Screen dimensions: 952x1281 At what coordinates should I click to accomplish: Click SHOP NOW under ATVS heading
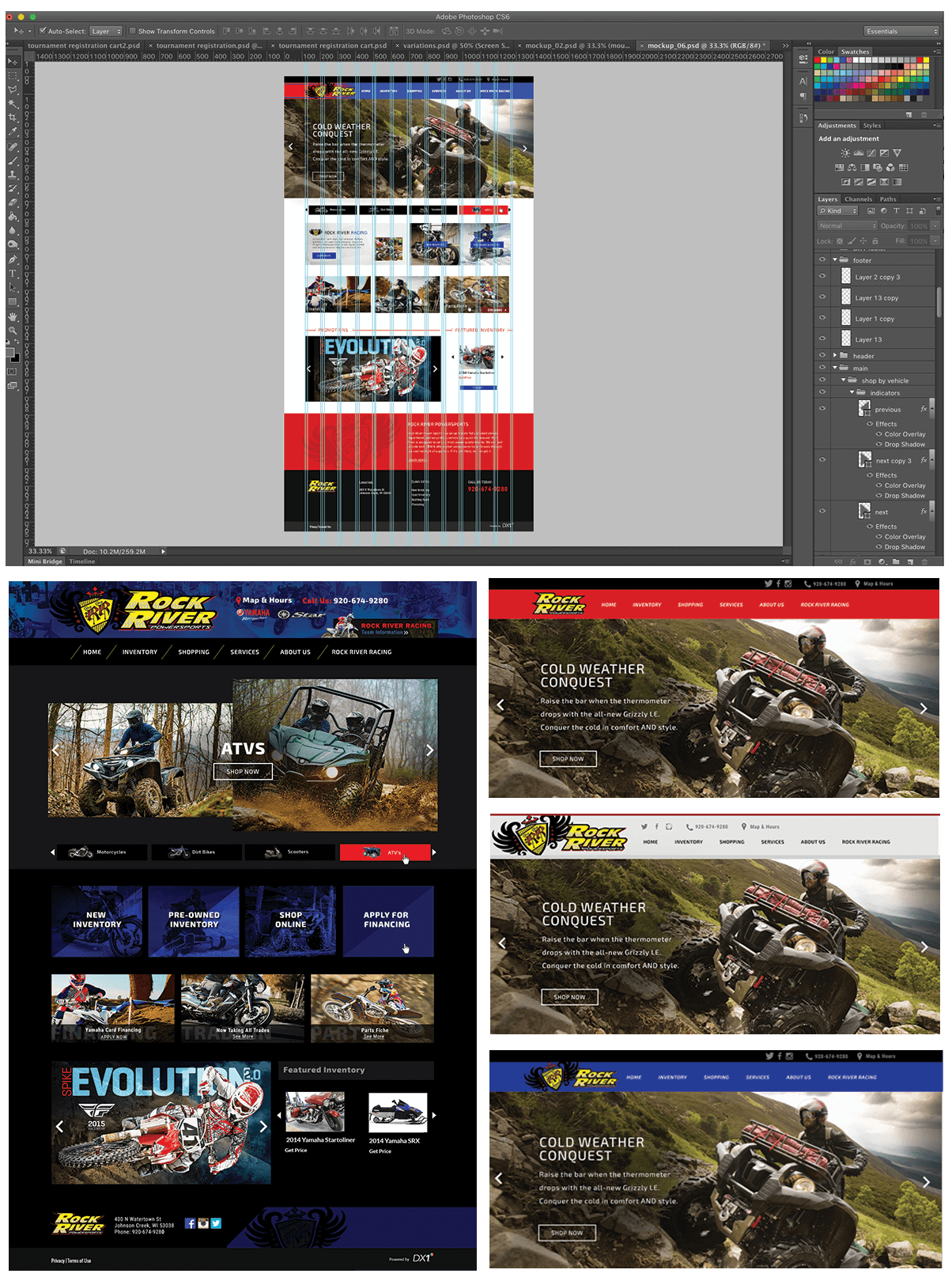click(x=243, y=772)
